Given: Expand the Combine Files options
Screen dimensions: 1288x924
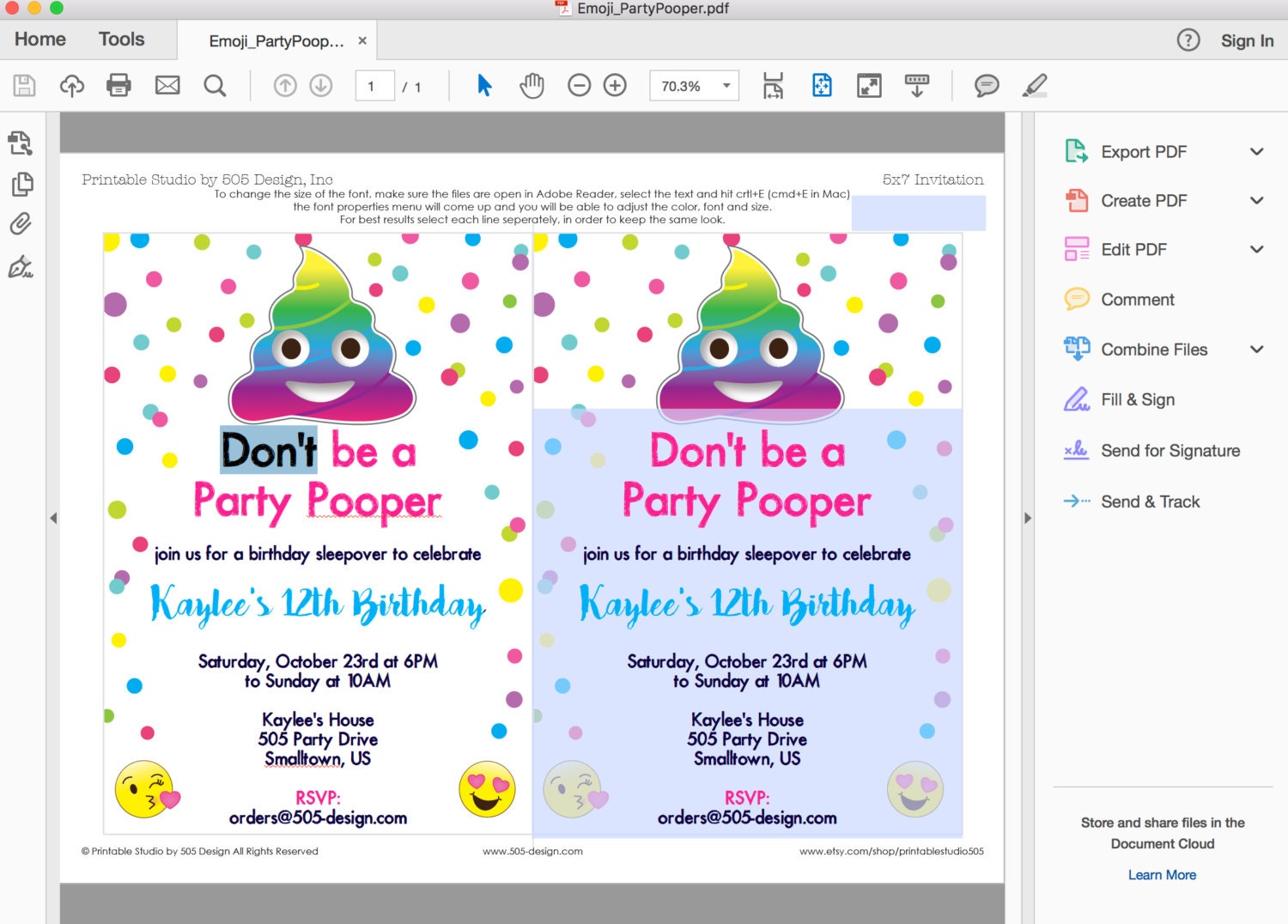Looking at the screenshot, I should coord(1257,350).
